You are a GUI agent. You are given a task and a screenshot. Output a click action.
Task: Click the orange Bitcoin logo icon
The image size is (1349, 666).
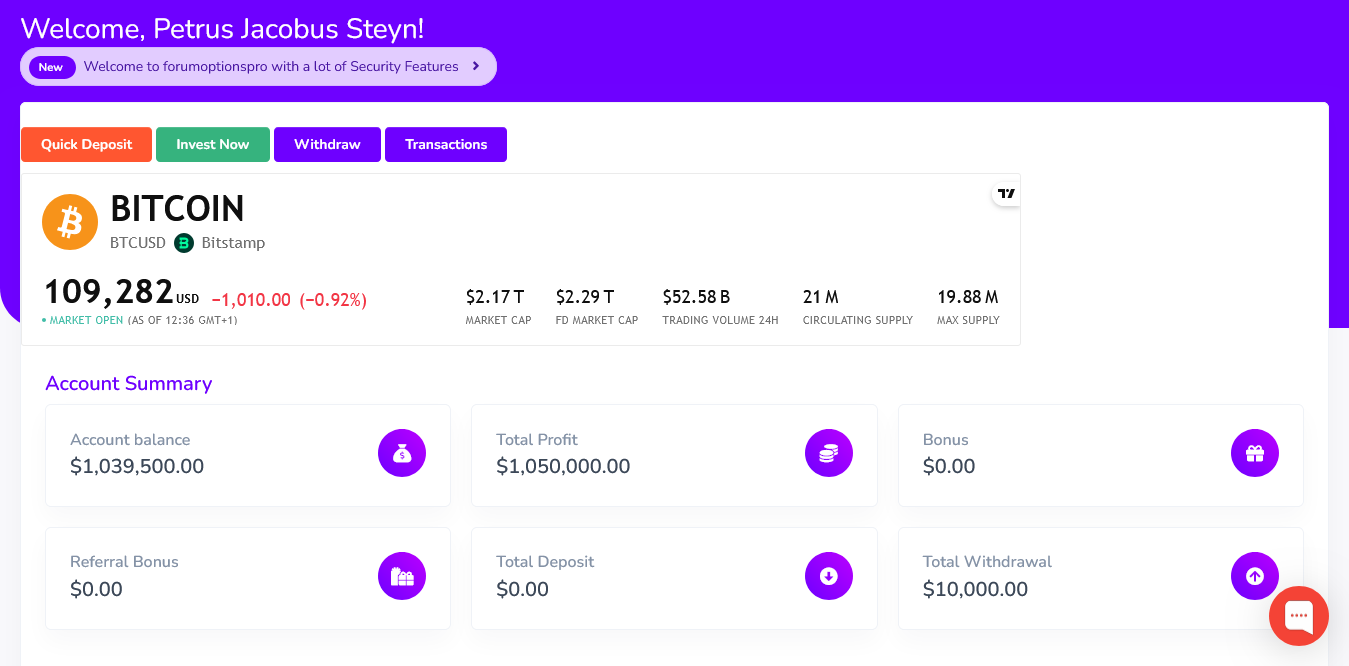tap(70, 222)
